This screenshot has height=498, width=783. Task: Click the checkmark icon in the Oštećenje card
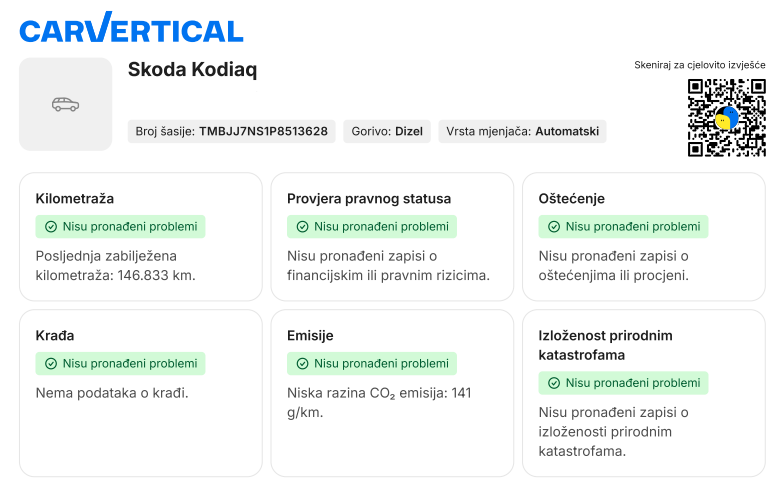click(x=553, y=227)
